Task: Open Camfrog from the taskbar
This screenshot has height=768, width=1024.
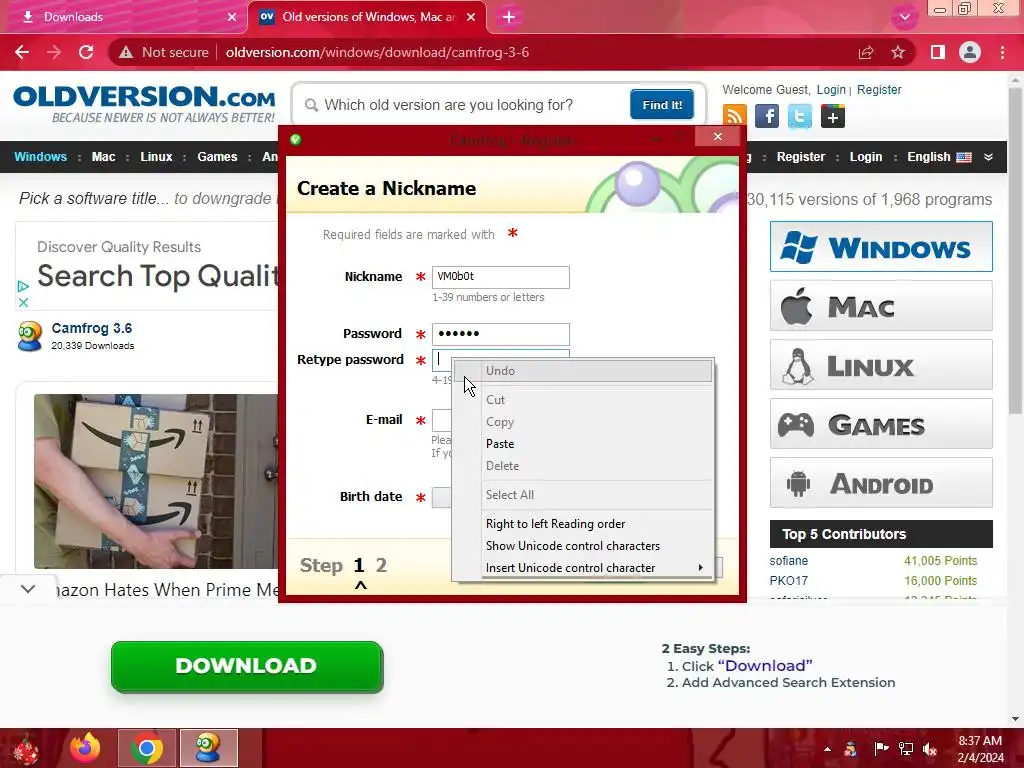Action: 208,748
